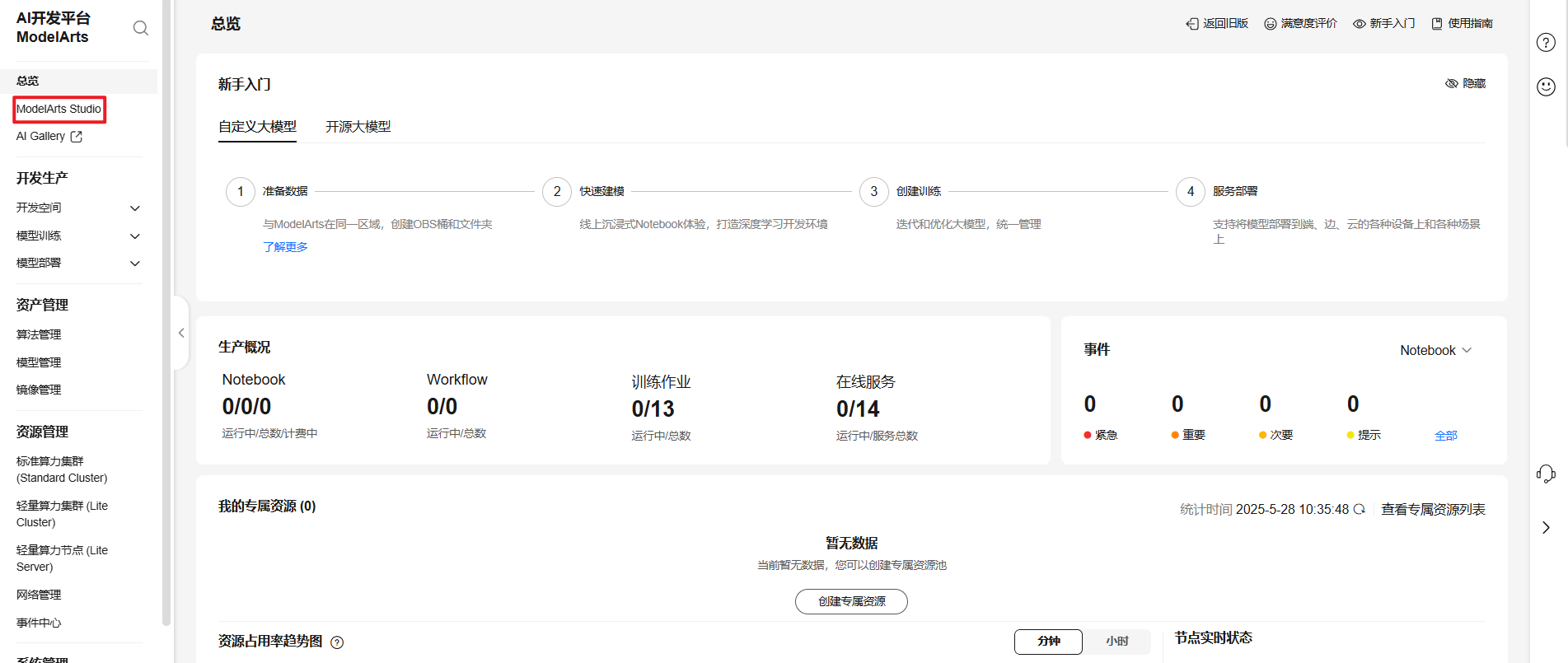Click the smiley feedback icon

click(x=1546, y=86)
